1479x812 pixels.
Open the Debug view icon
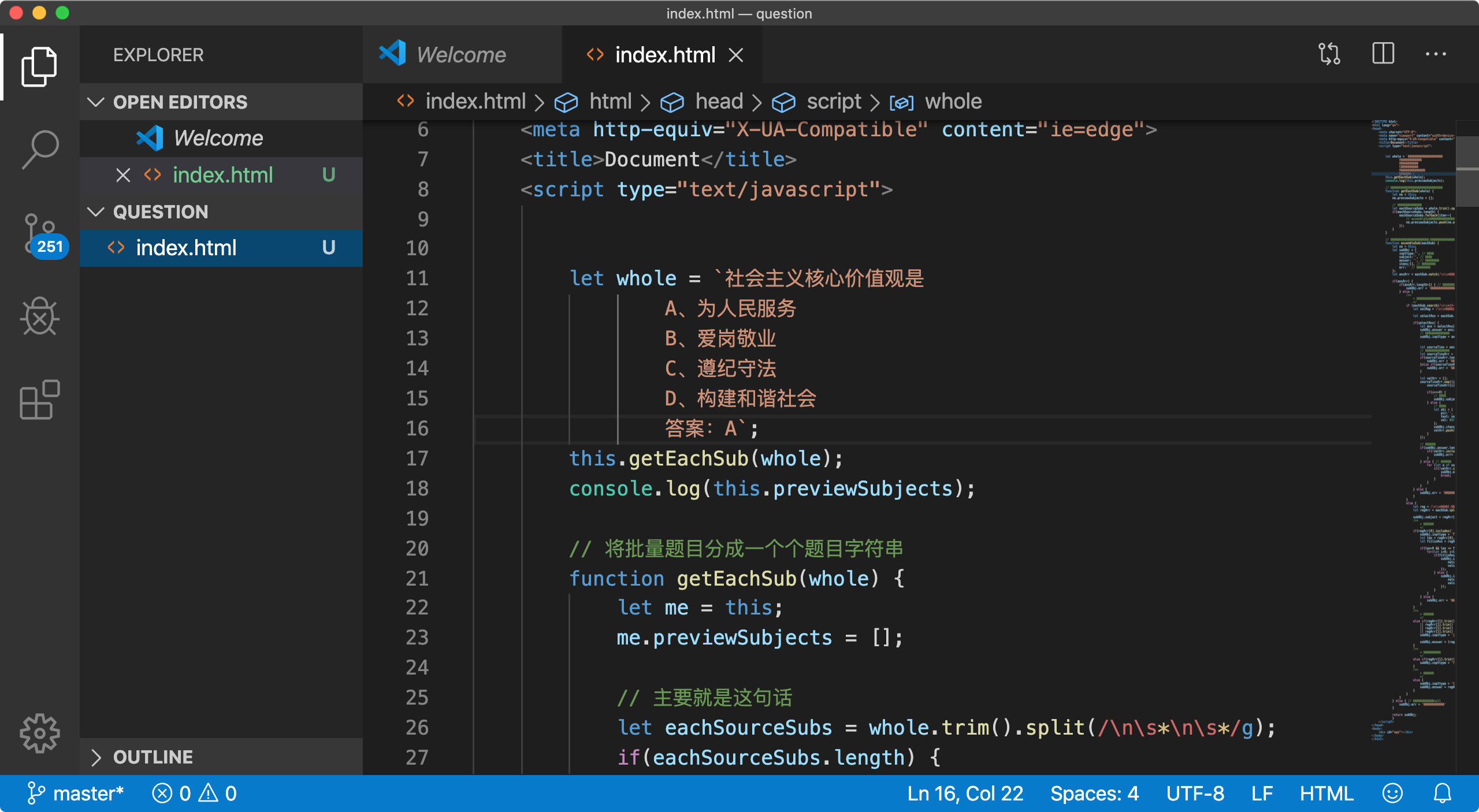[x=39, y=316]
